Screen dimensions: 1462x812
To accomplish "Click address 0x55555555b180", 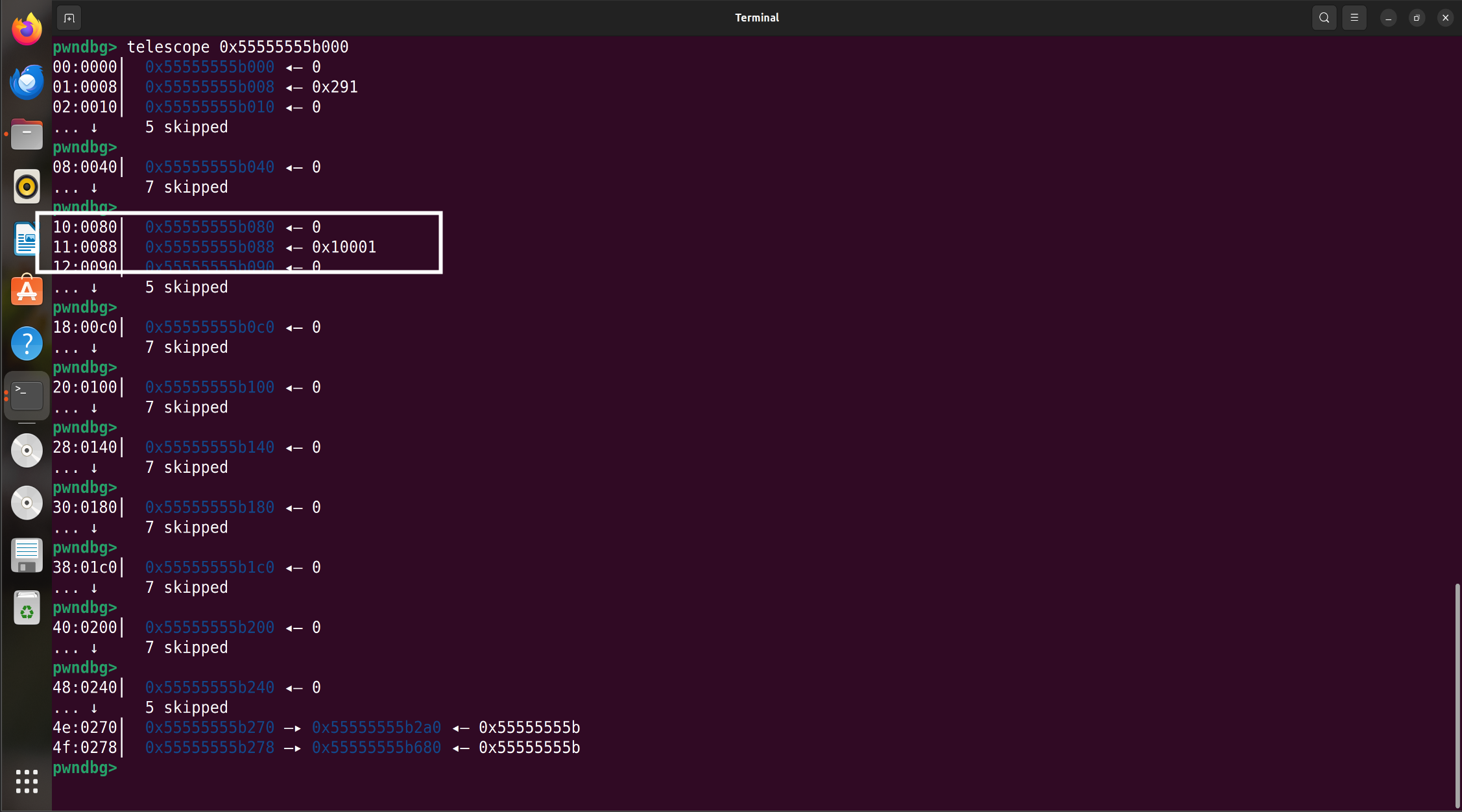I will pyautogui.click(x=210, y=507).
